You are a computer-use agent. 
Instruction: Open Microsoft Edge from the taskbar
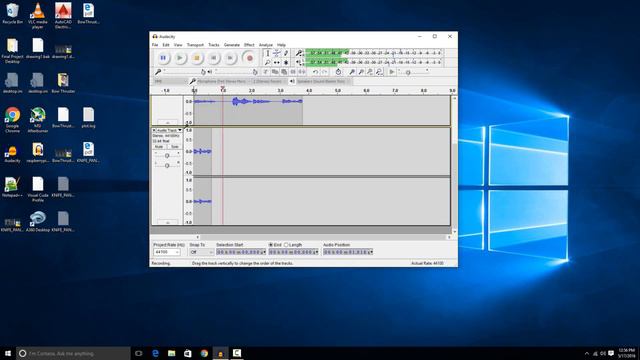[x=155, y=353]
